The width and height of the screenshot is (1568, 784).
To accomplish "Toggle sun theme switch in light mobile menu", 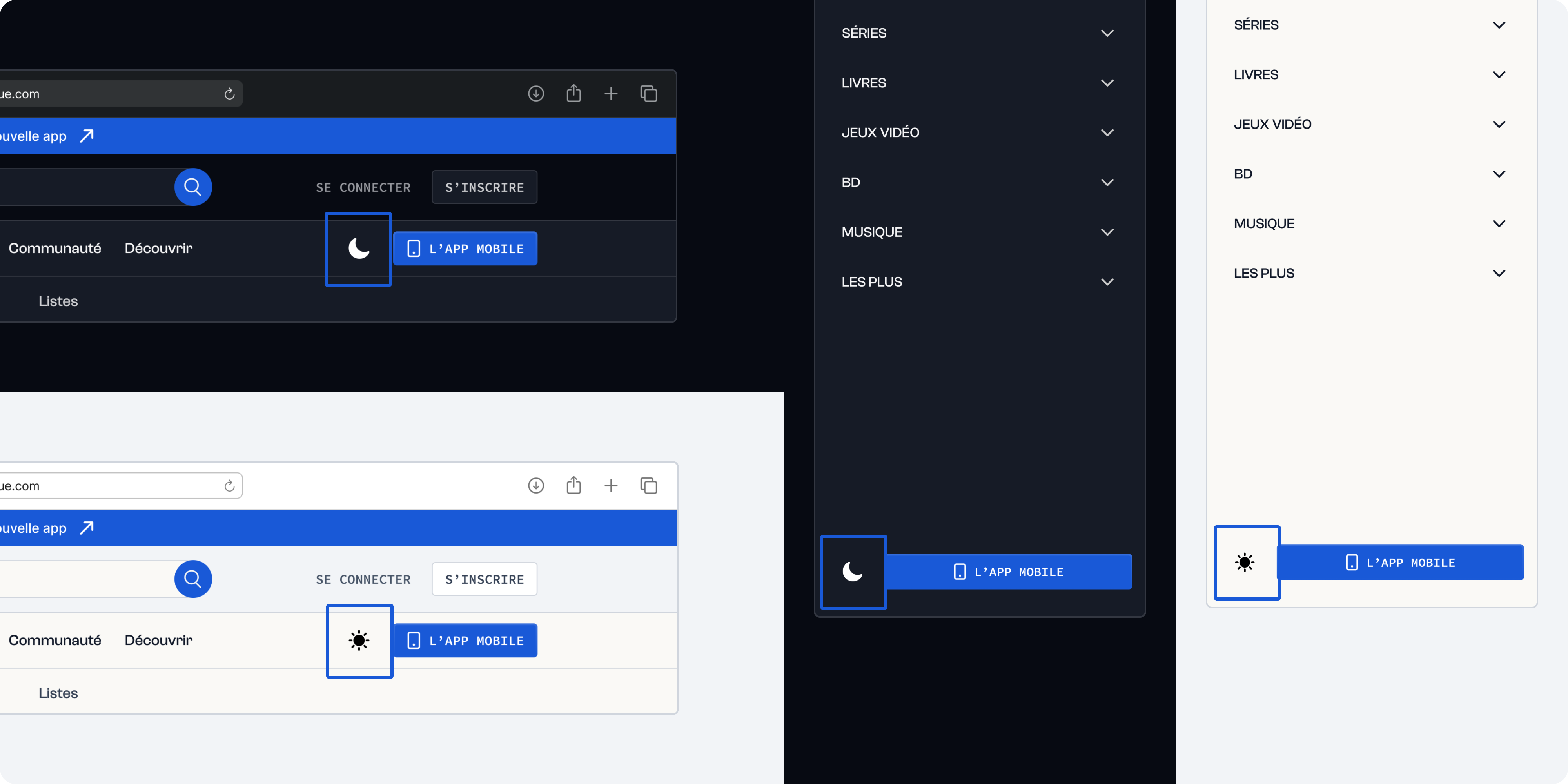I will (1245, 563).
